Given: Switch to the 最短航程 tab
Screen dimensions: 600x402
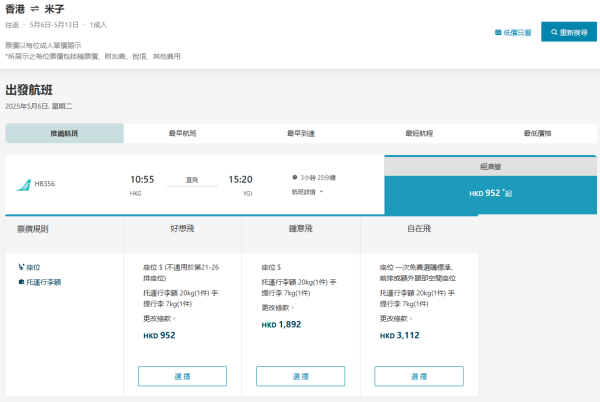Looking at the screenshot, I should [419, 133].
